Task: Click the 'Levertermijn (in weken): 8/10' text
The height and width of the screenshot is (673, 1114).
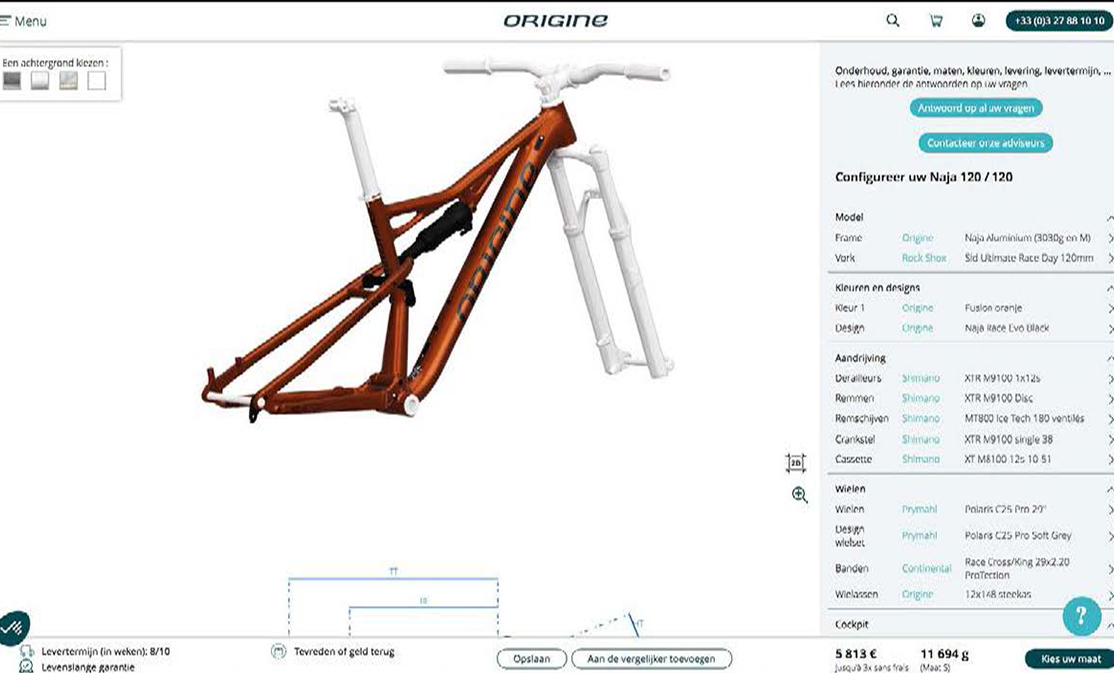Action: coord(106,651)
